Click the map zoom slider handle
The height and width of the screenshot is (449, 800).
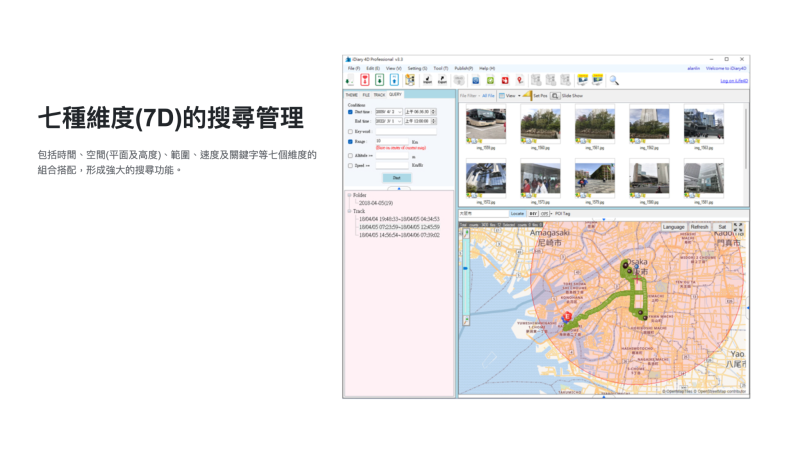(x=465, y=268)
